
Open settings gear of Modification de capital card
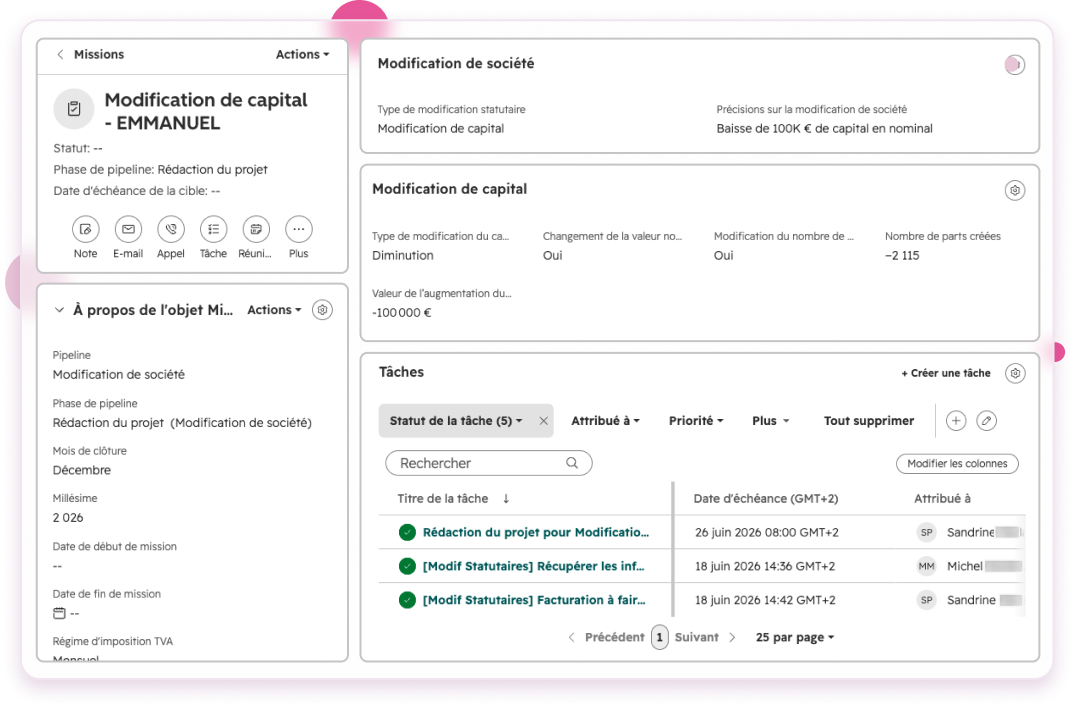(x=1015, y=190)
